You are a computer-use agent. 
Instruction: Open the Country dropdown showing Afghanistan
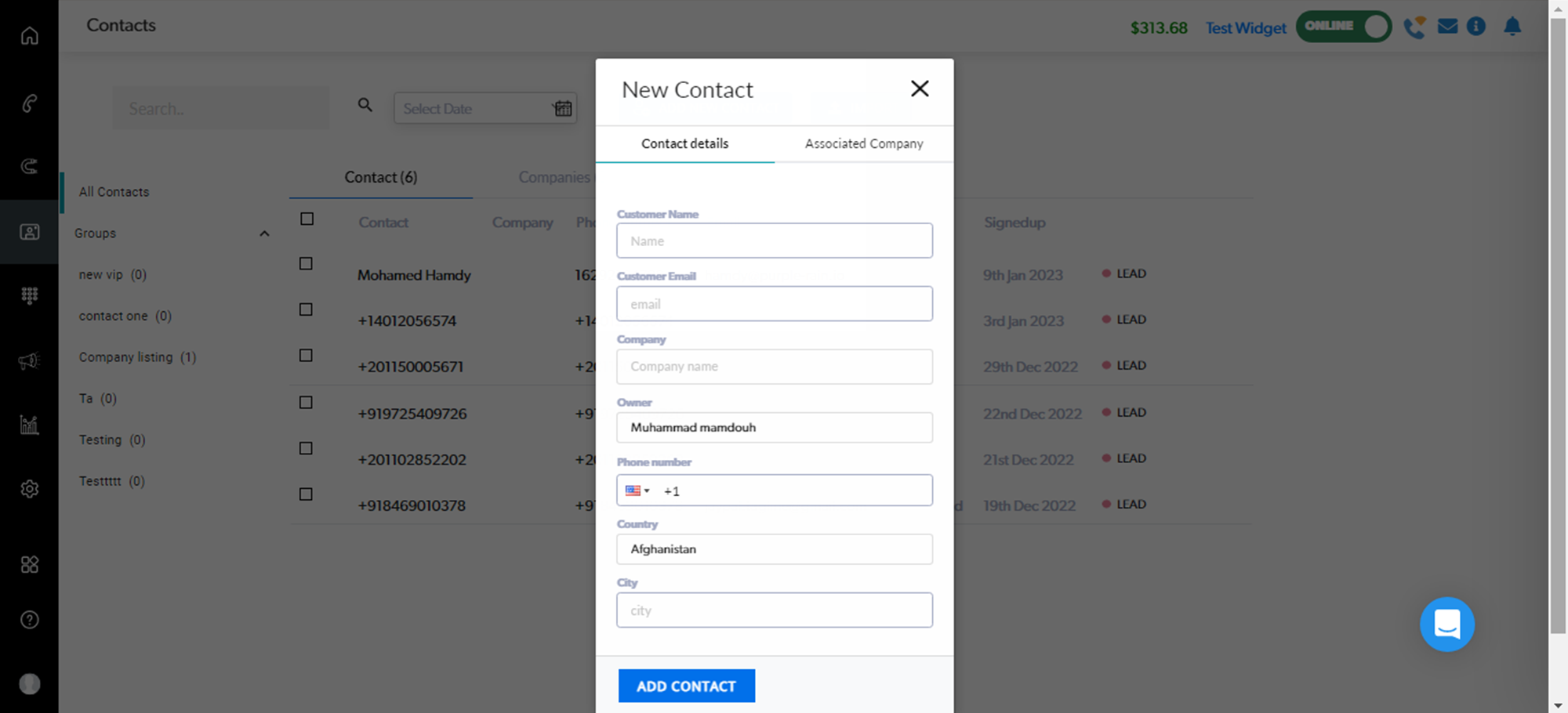pyautogui.click(x=774, y=549)
